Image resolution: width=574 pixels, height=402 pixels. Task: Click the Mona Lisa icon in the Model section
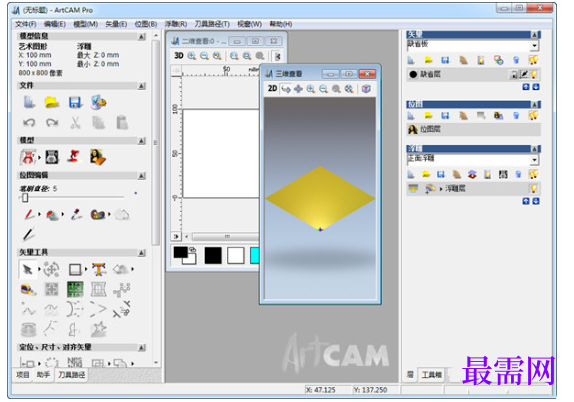[98, 157]
